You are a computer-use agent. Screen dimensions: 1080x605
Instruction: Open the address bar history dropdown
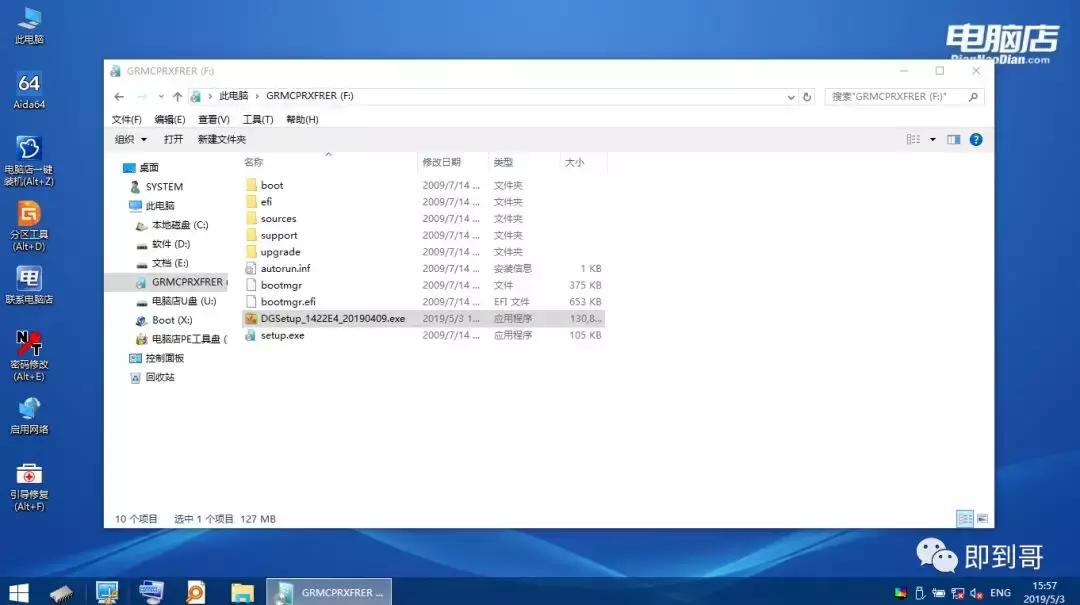790,97
